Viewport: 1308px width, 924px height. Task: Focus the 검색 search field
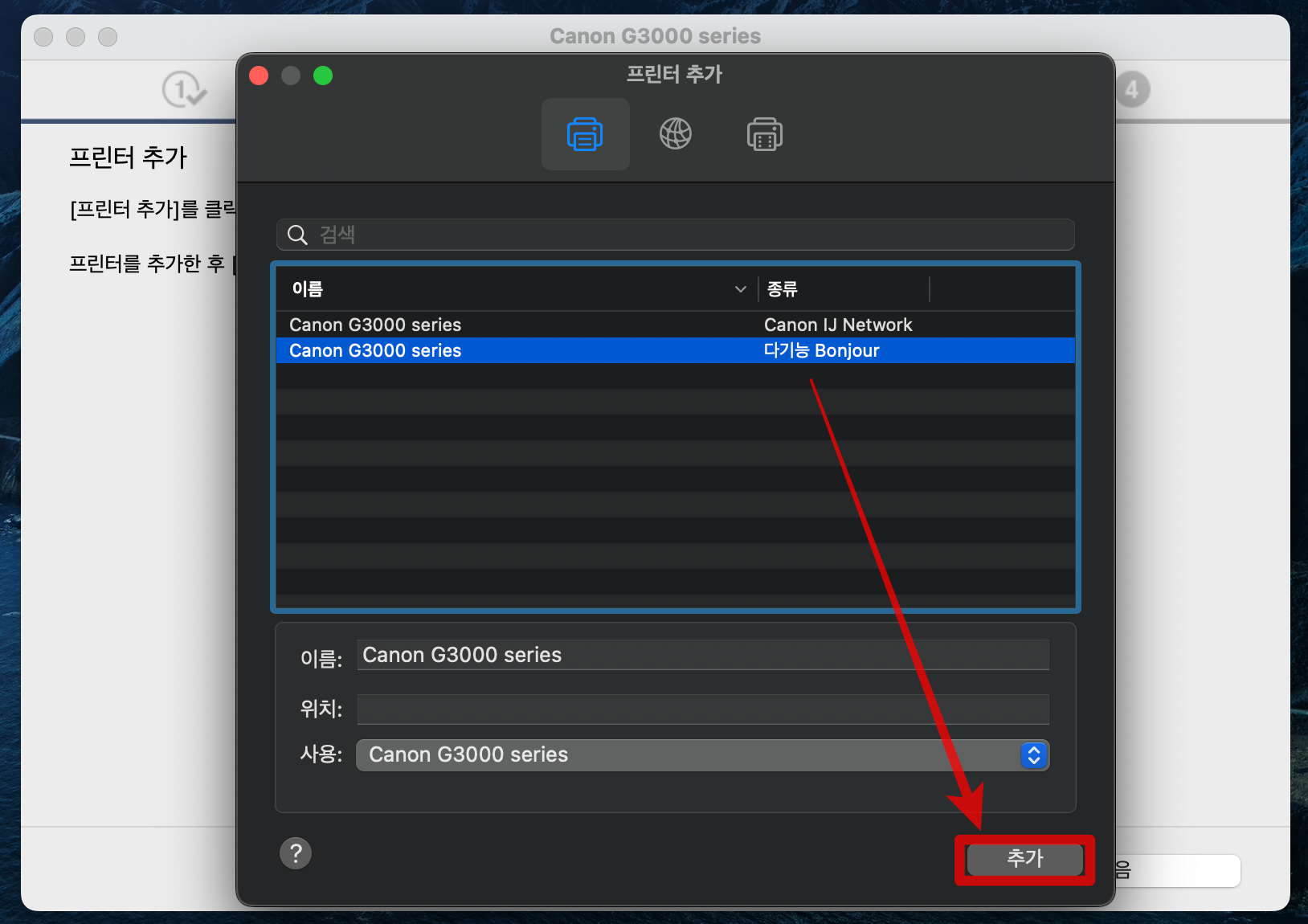click(x=676, y=235)
